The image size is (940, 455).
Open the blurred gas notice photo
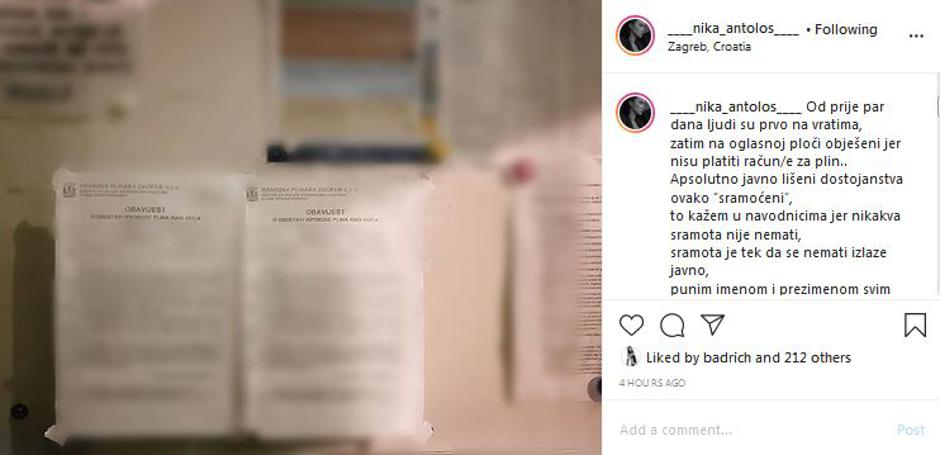300,227
